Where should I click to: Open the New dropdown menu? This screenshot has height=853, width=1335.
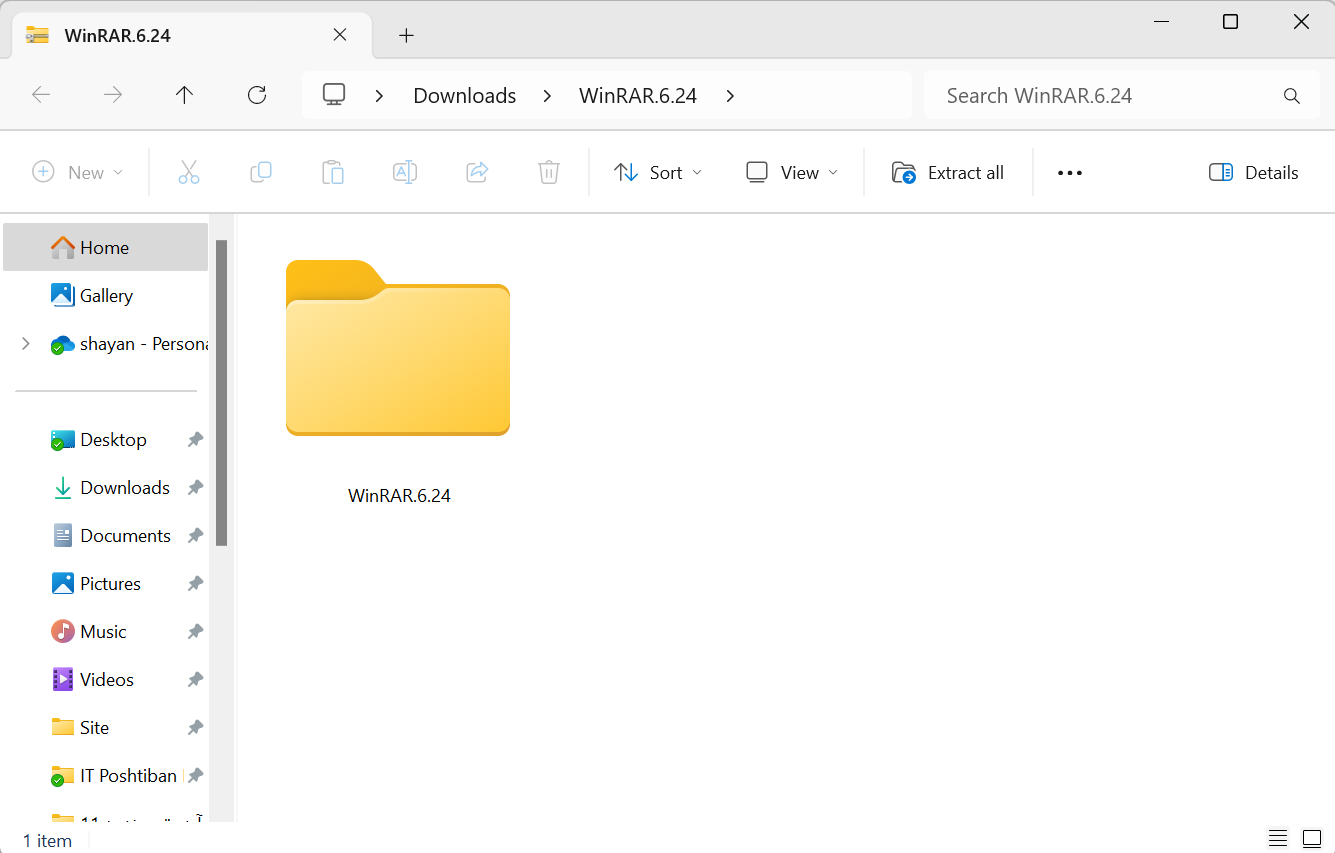point(78,172)
